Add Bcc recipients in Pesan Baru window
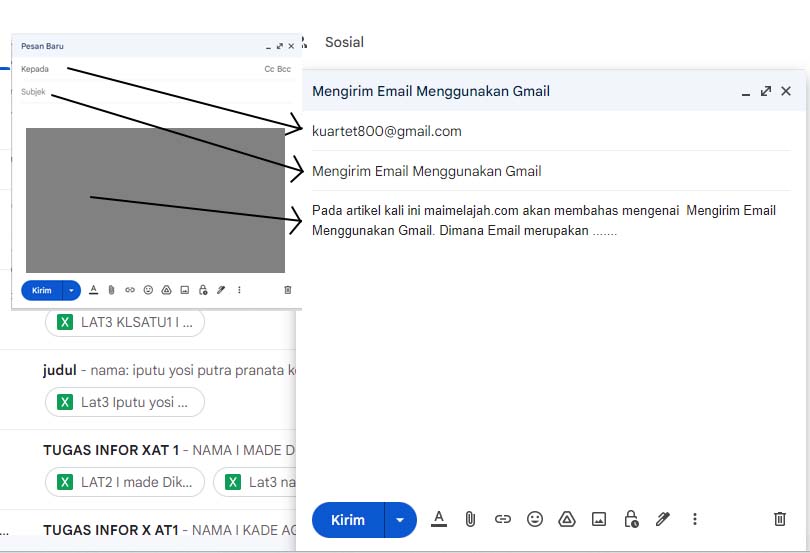 pyautogui.click(x=284, y=69)
